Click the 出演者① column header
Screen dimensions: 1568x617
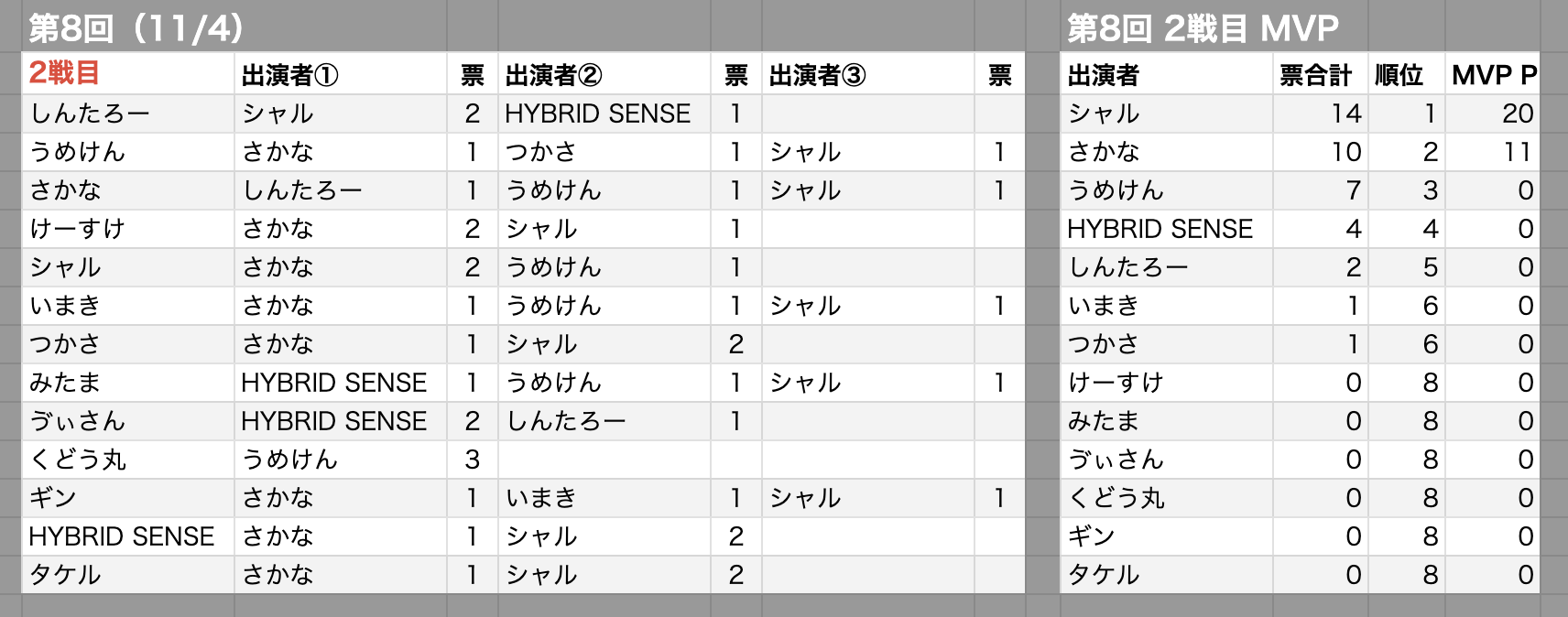pyautogui.click(x=289, y=75)
